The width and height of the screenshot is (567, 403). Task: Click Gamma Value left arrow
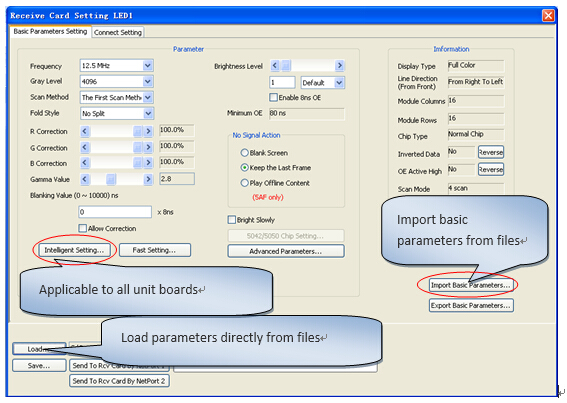click(85, 179)
